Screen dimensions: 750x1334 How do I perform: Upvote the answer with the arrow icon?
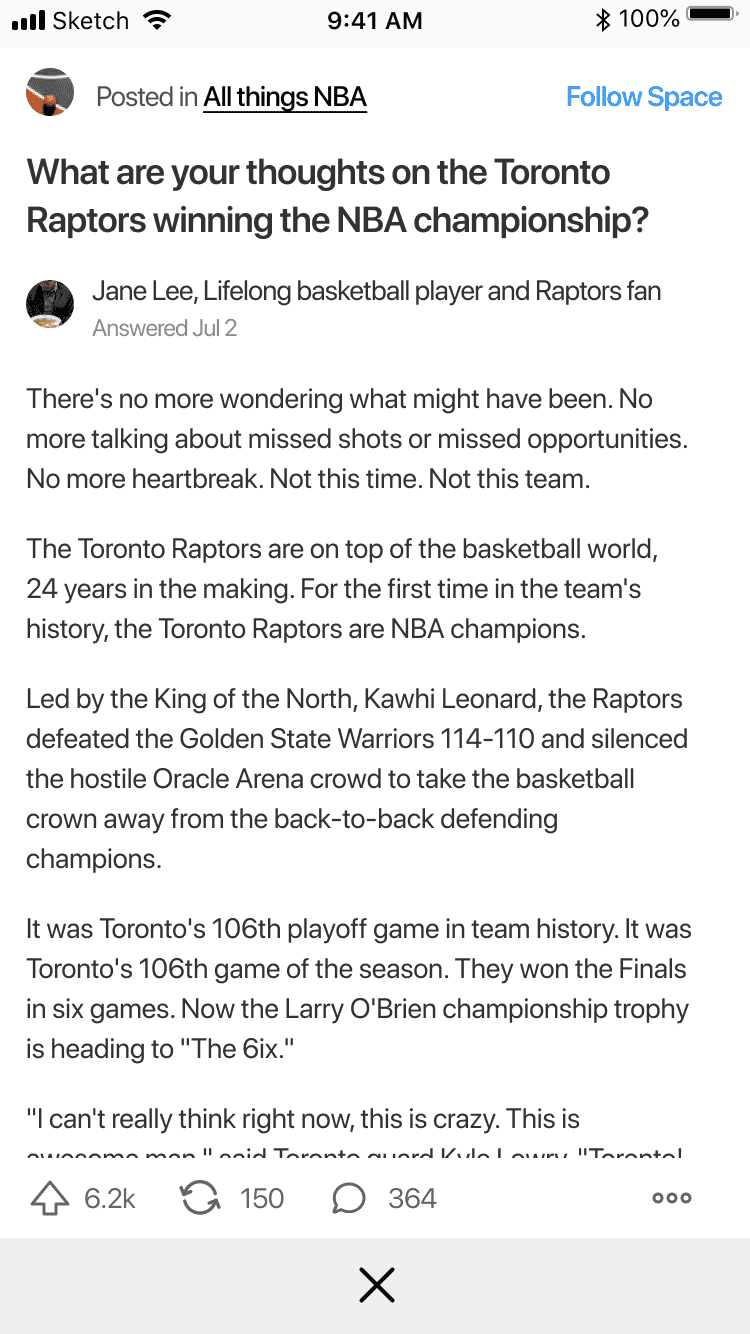pos(50,1198)
